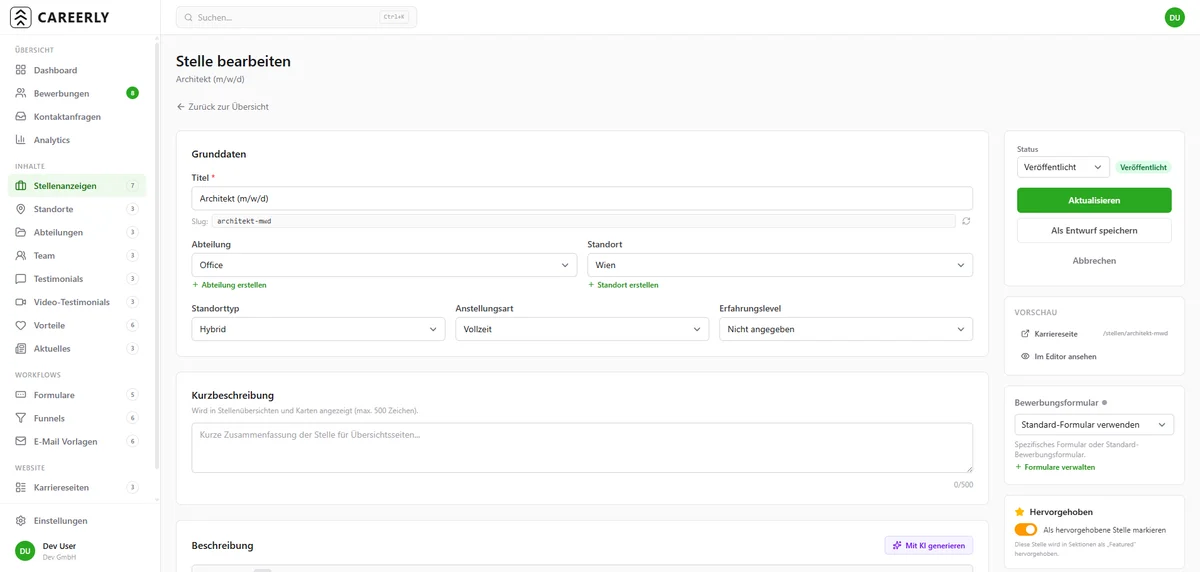Click the Funnels filter icon
The width and height of the screenshot is (1200, 572).
[21, 418]
